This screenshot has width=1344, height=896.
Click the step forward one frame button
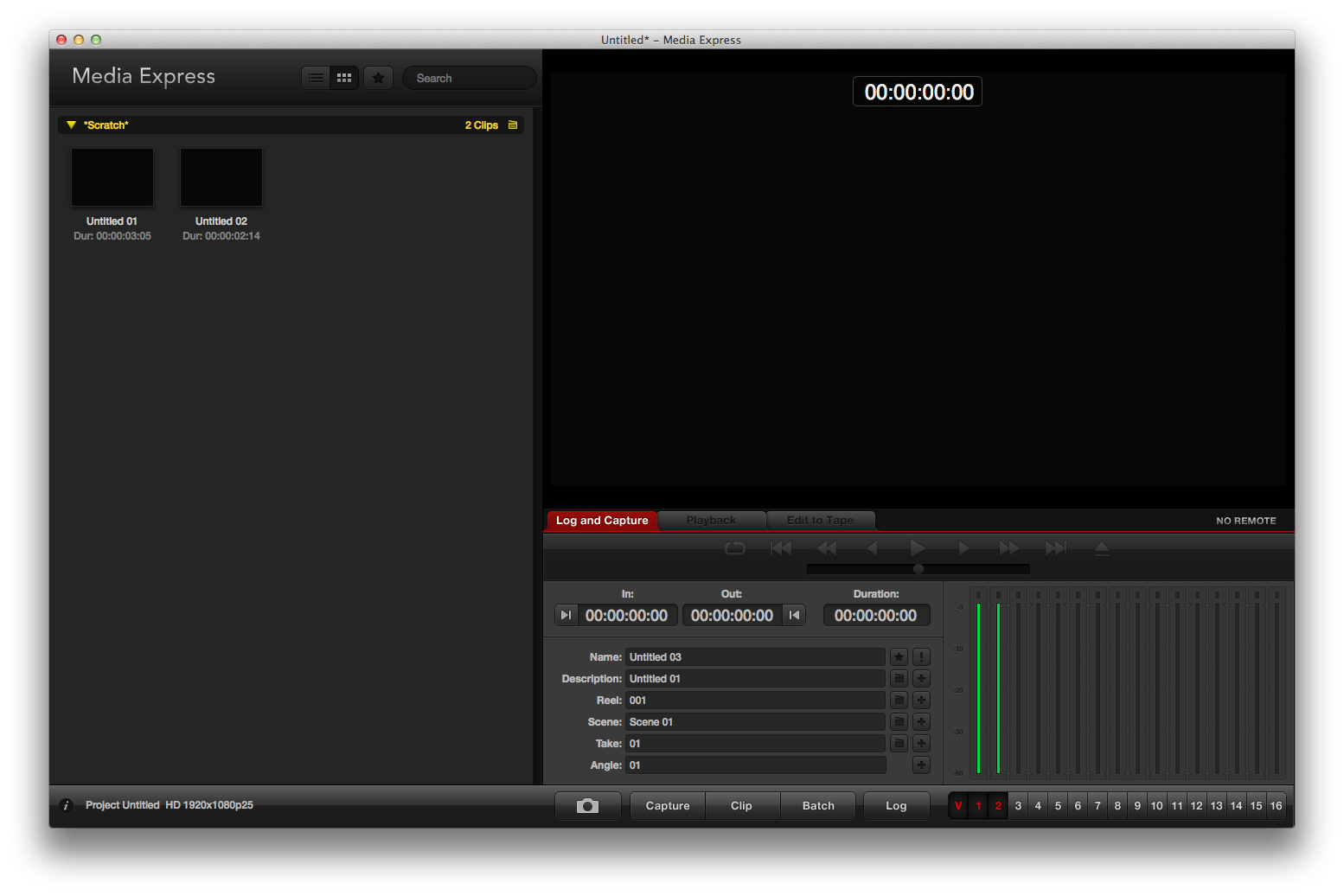pyautogui.click(x=963, y=548)
